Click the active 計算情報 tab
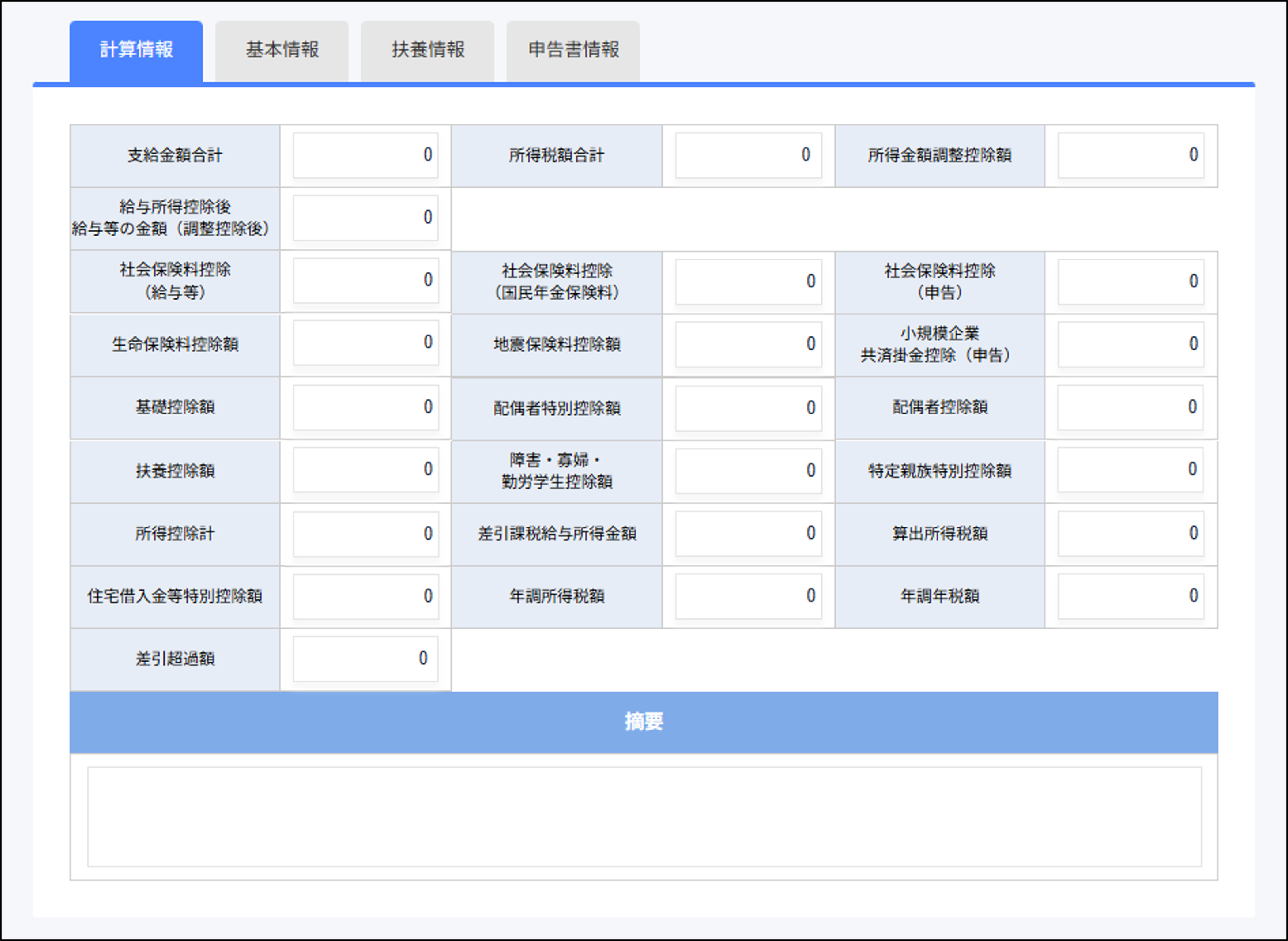Viewport: 1288px width, 941px height. [136, 50]
